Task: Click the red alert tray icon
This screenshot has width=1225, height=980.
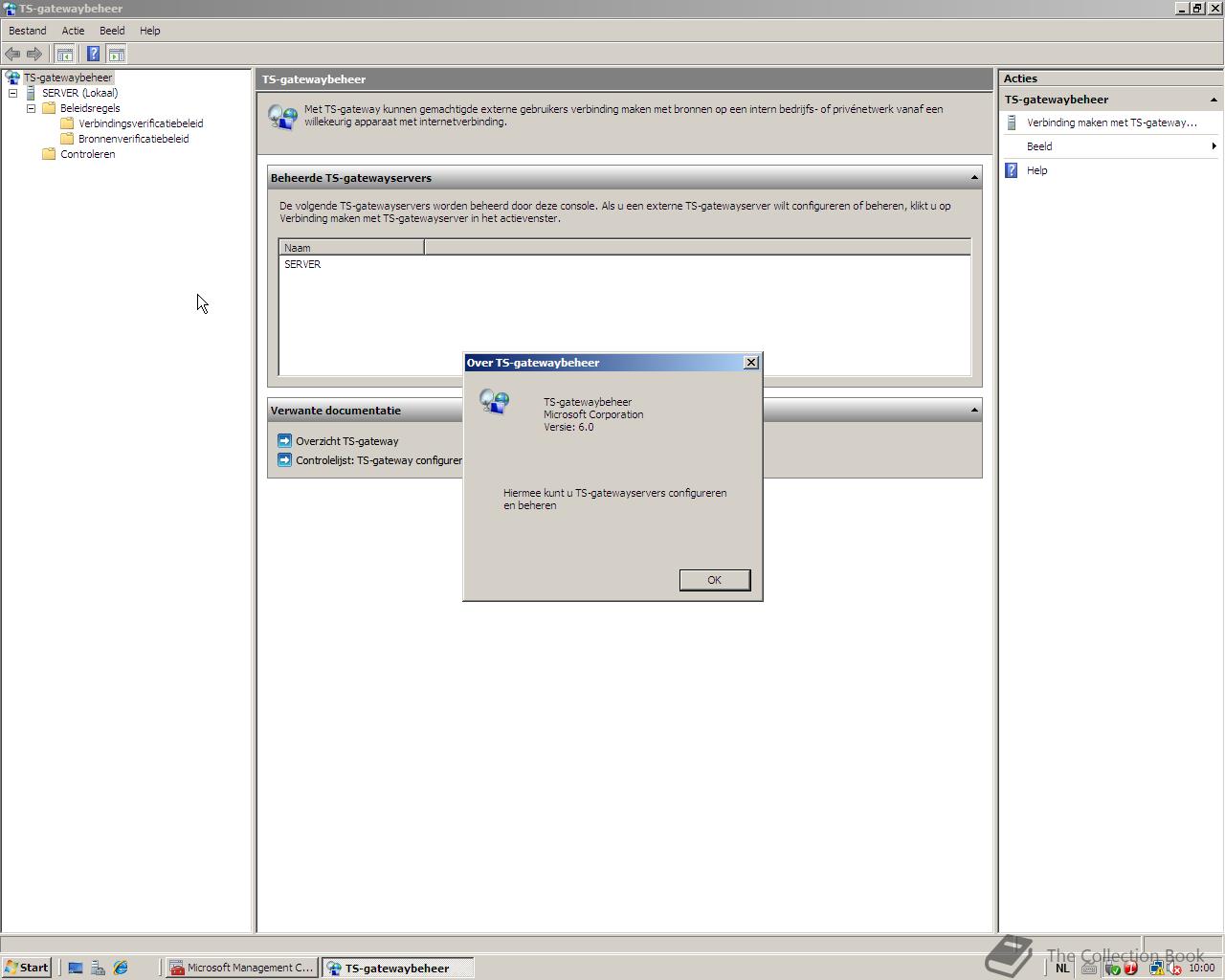Action: (x=1130, y=969)
